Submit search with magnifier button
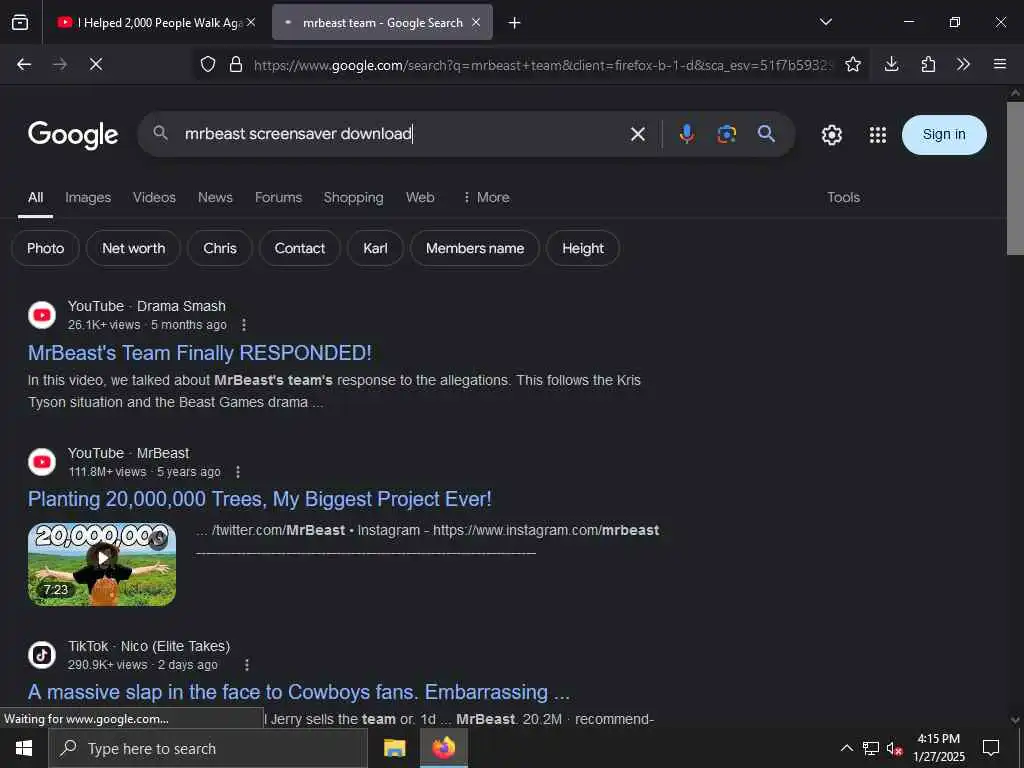The height and width of the screenshot is (768, 1024). click(766, 134)
